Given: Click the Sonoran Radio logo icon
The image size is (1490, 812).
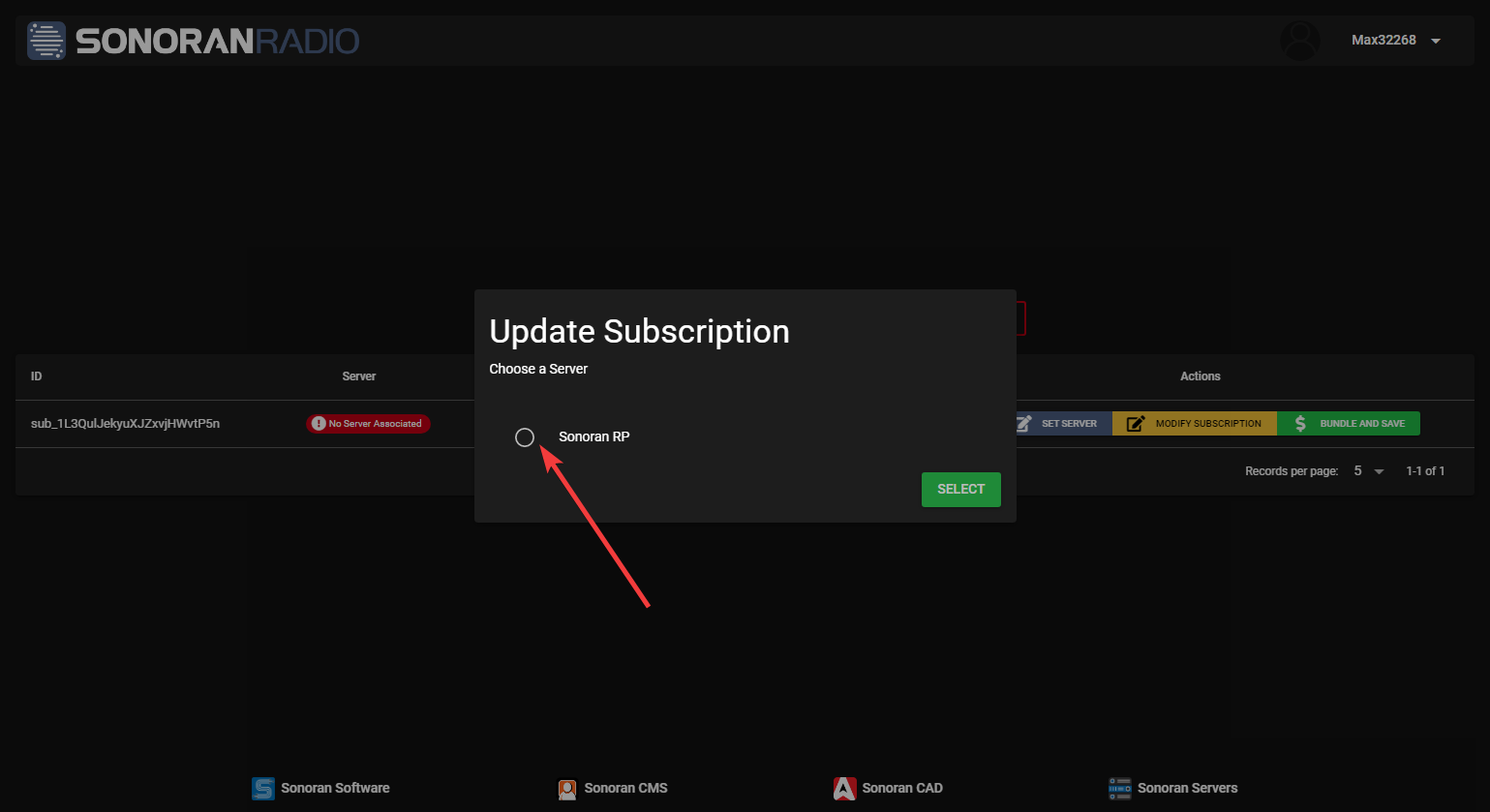Looking at the screenshot, I should coord(46,41).
